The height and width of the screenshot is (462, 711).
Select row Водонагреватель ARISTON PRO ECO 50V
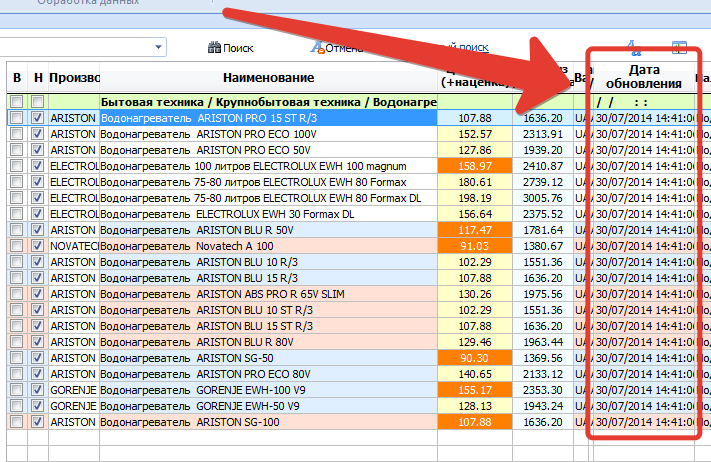coord(268,150)
